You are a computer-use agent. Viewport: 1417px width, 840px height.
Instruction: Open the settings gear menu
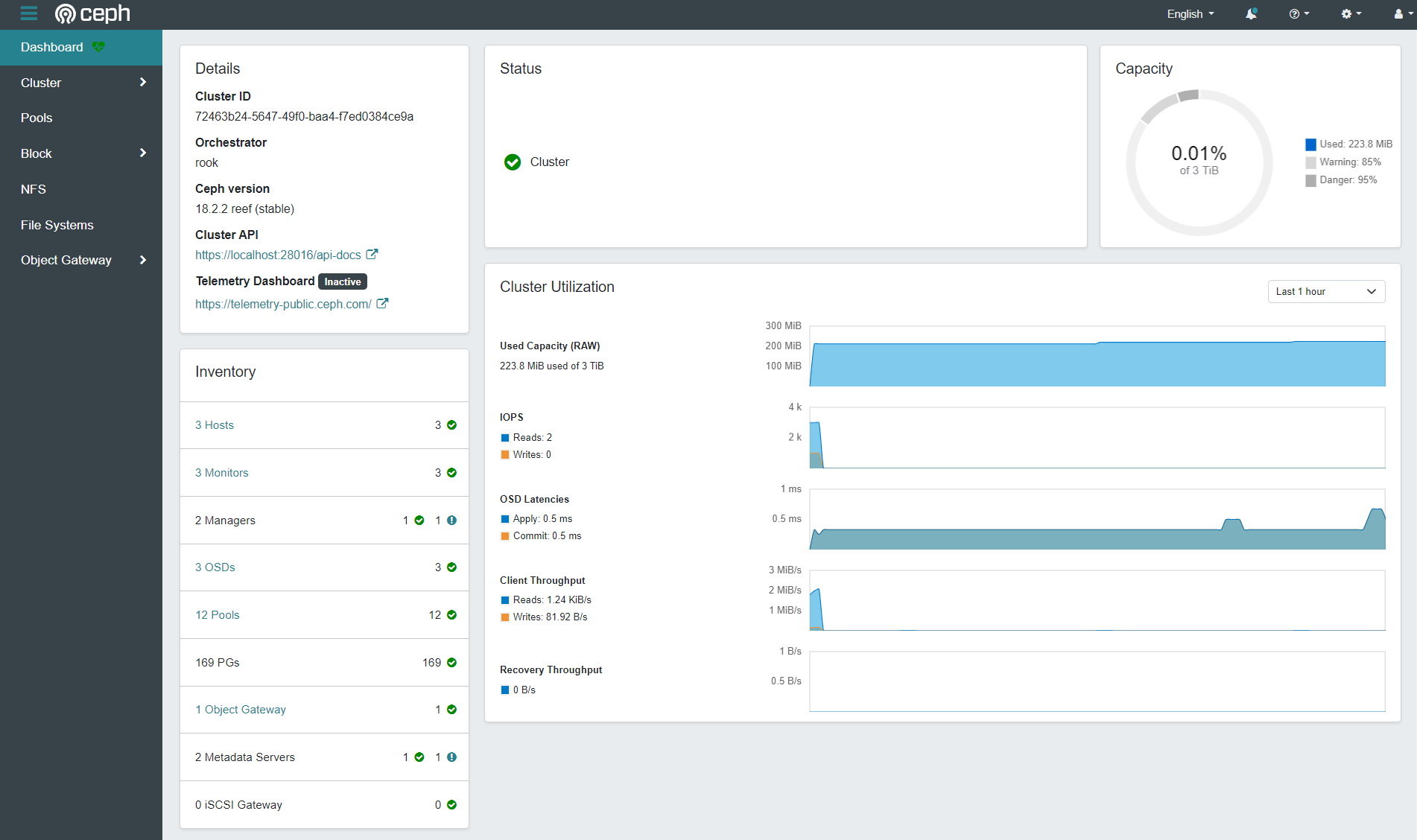click(x=1351, y=13)
